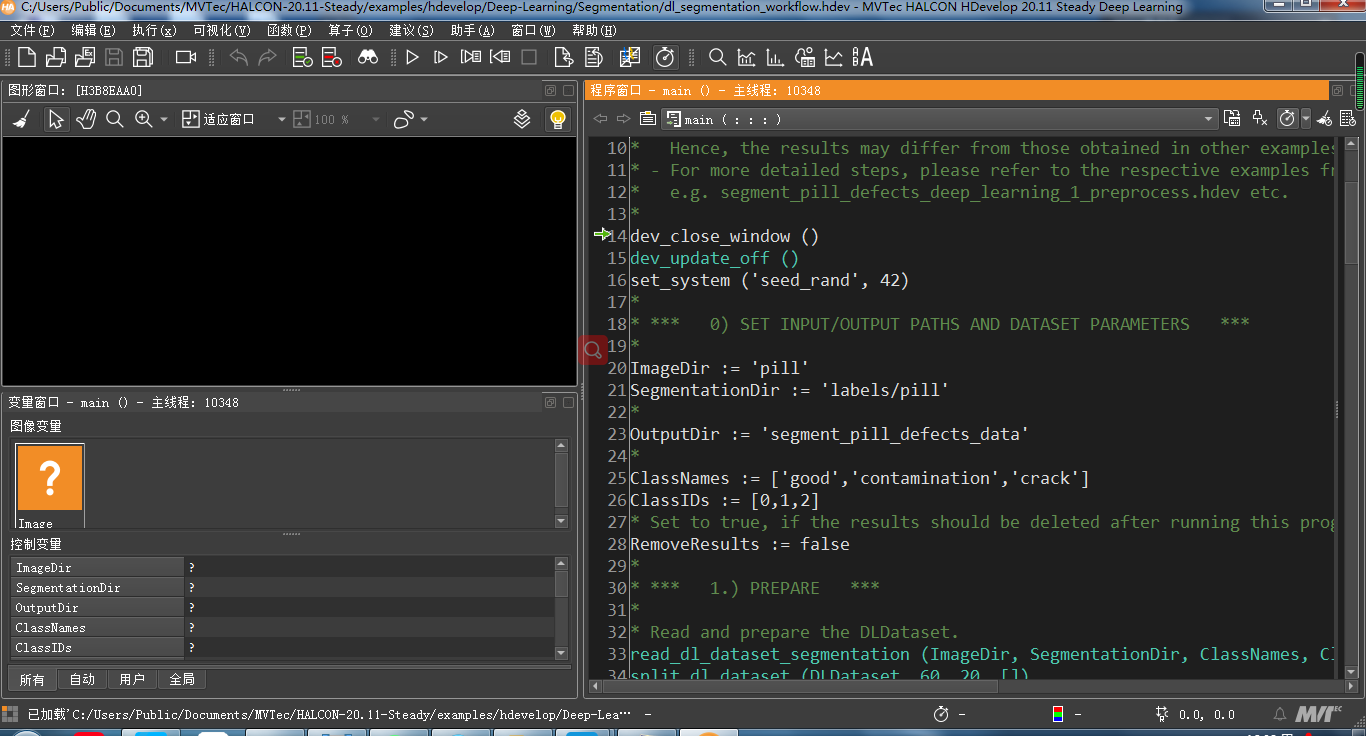Viewport: 1366px width, 736px height.
Task: Open the ROI drawing shape dropdown
Action: pyautogui.click(x=424, y=119)
